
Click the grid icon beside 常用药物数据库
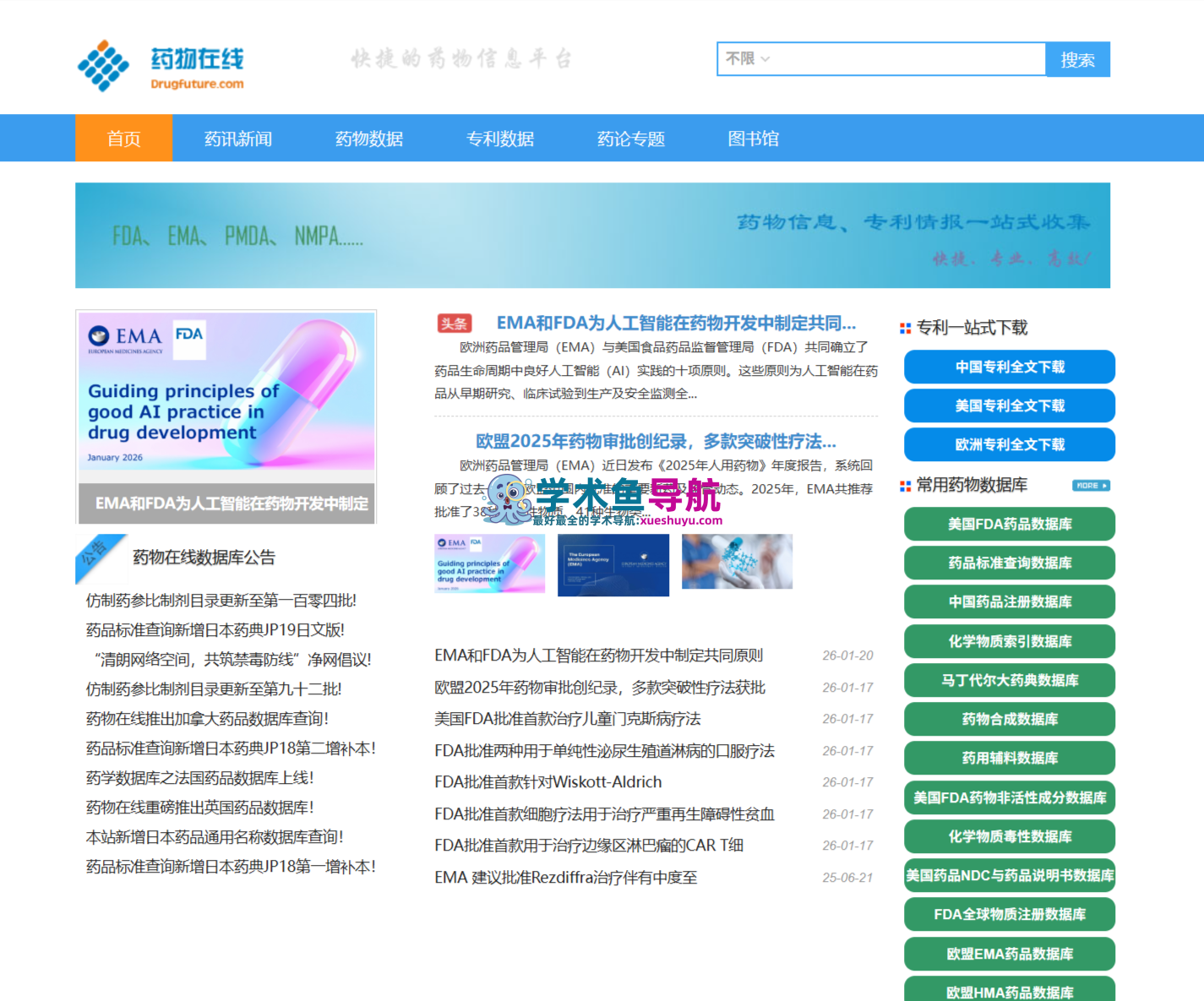tap(905, 486)
